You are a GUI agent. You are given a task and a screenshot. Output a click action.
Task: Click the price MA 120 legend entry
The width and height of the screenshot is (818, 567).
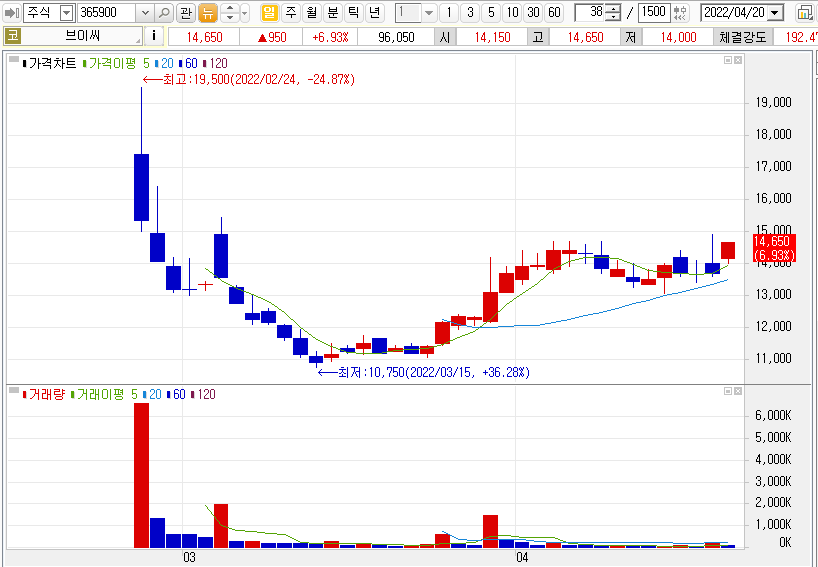(x=216, y=63)
